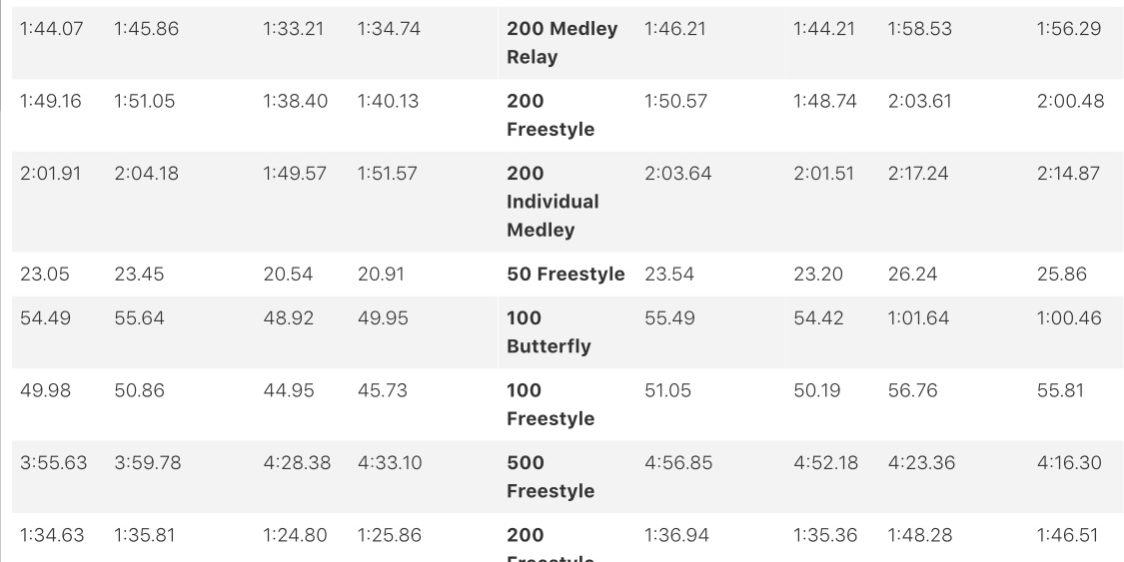Click the 20.54 time in 50 Freestyle row
Viewport: 1124px width, 562px height.
pos(288,274)
